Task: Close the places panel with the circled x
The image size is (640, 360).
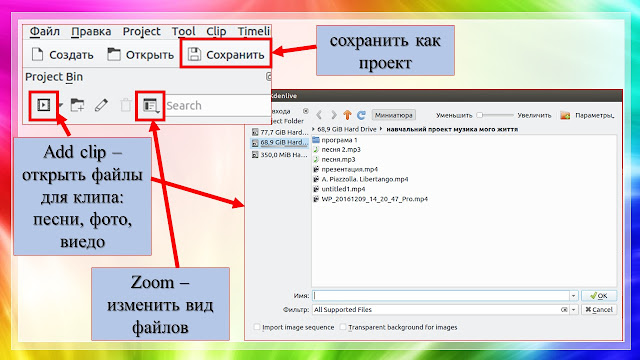Action: point(306,111)
